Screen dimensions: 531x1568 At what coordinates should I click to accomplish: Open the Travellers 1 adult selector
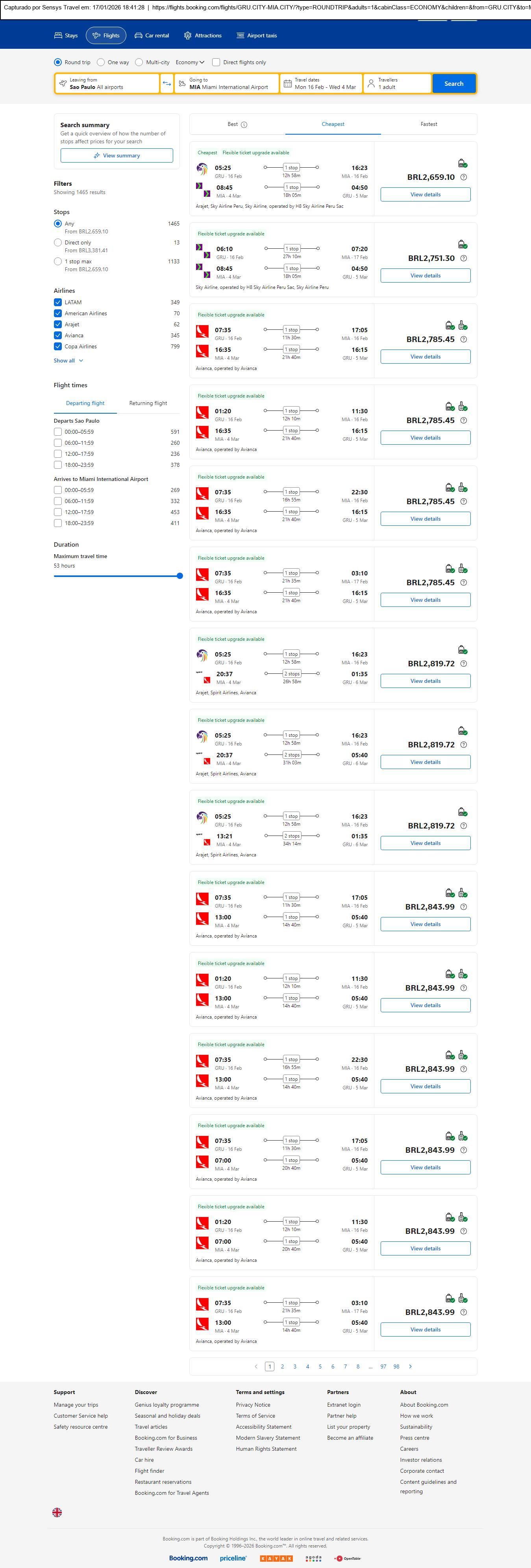[x=397, y=83]
